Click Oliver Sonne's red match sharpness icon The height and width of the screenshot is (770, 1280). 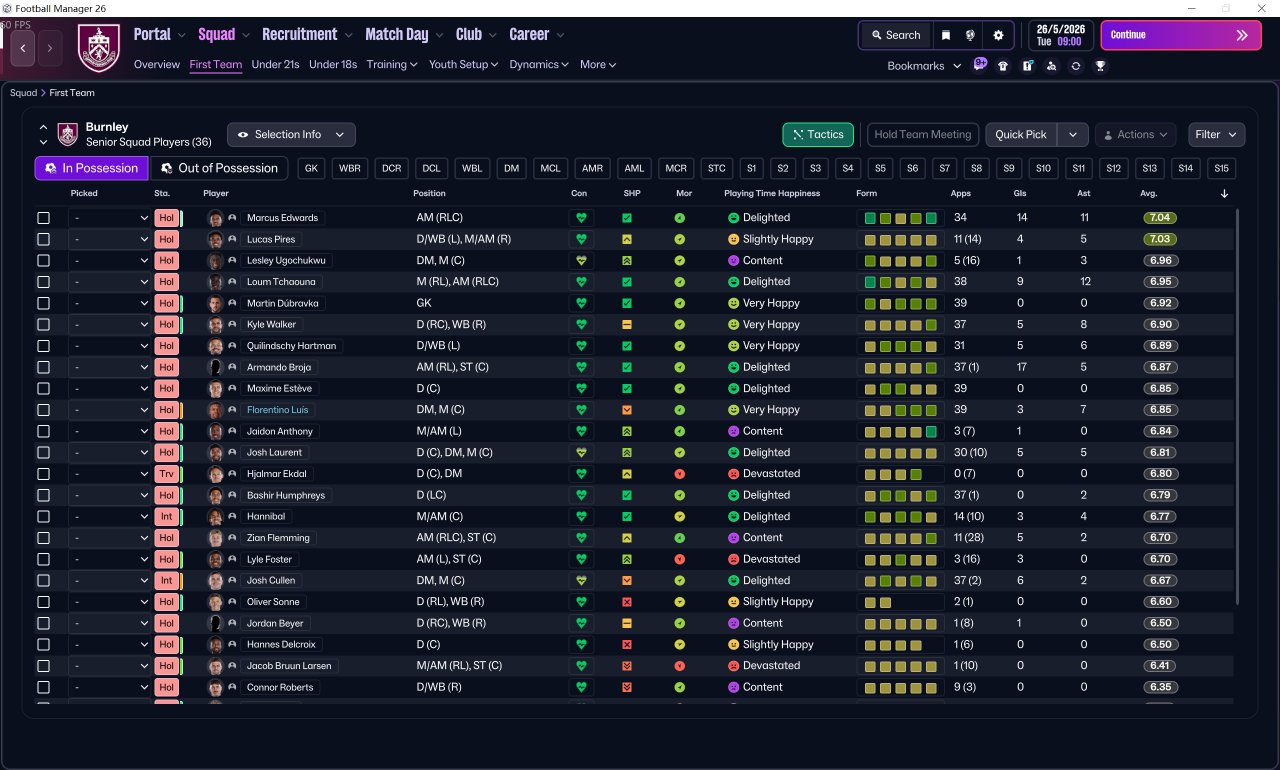(627, 602)
